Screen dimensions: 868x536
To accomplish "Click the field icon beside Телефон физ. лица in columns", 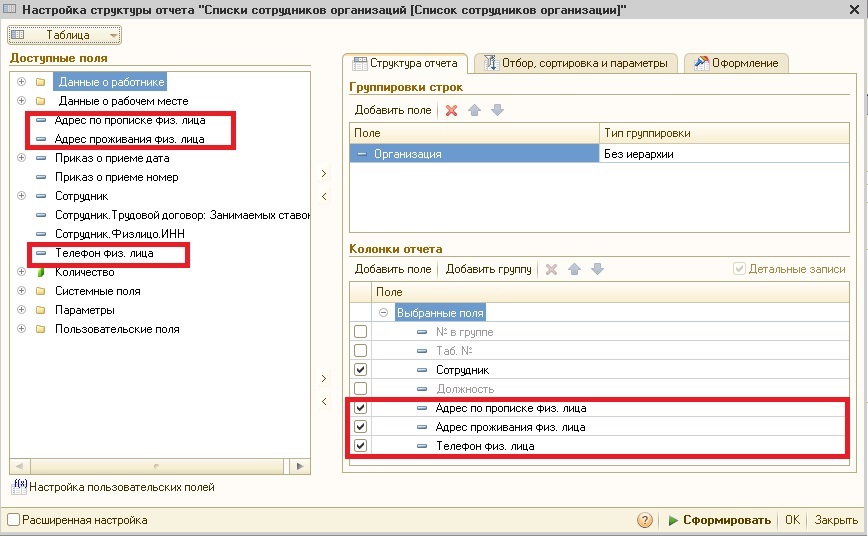I will 422,446.
